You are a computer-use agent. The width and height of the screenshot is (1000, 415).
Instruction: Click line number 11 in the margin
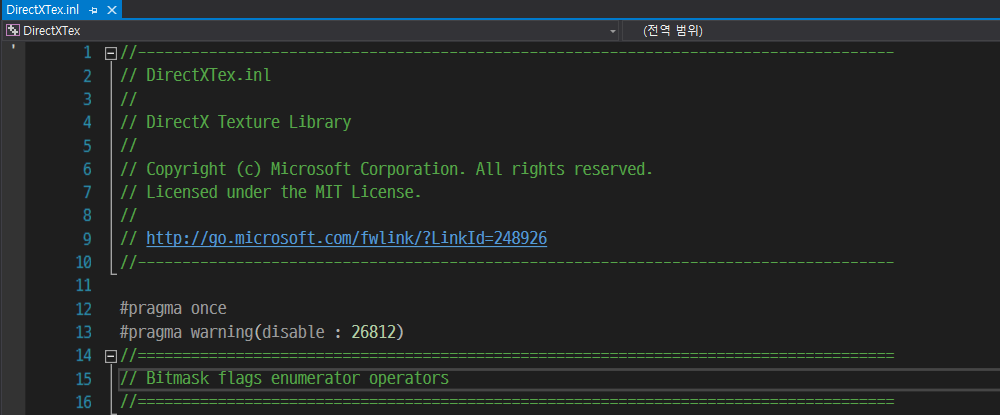(84, 285)
